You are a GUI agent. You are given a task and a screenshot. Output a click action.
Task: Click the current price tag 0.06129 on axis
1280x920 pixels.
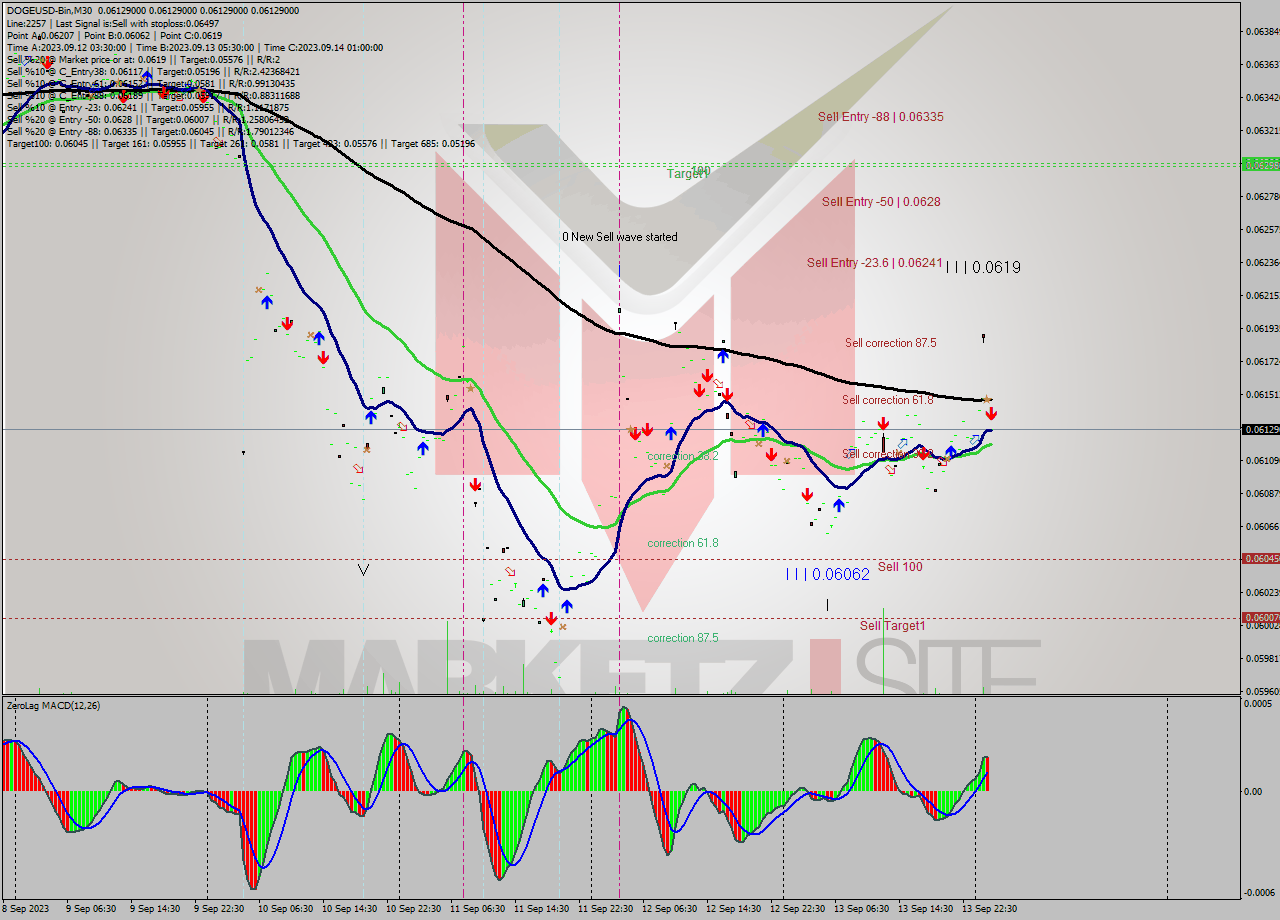(x=1260, y=429)
